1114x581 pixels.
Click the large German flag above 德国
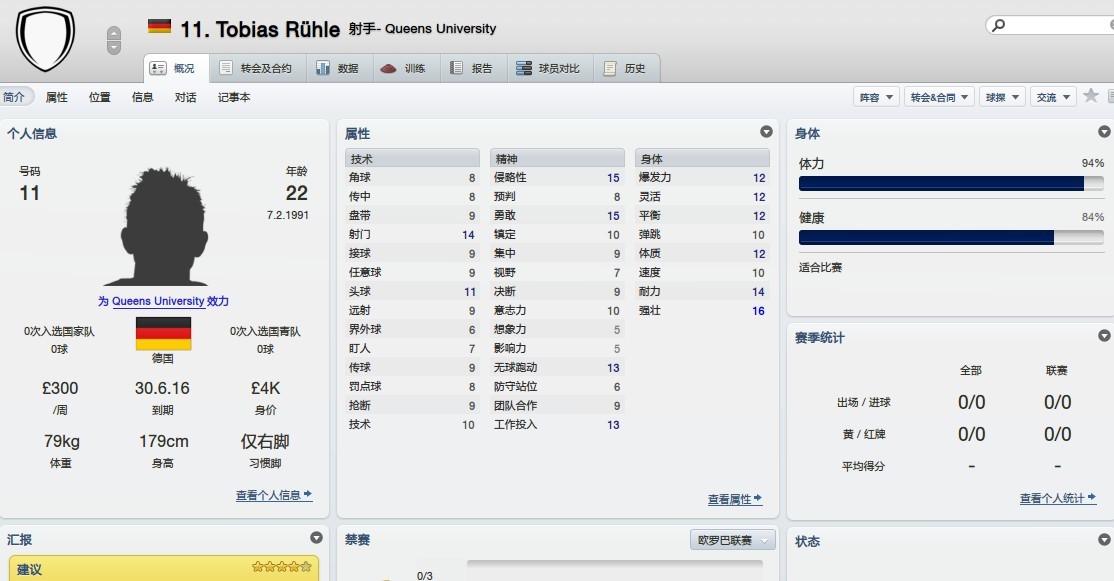tap(163, 334)
